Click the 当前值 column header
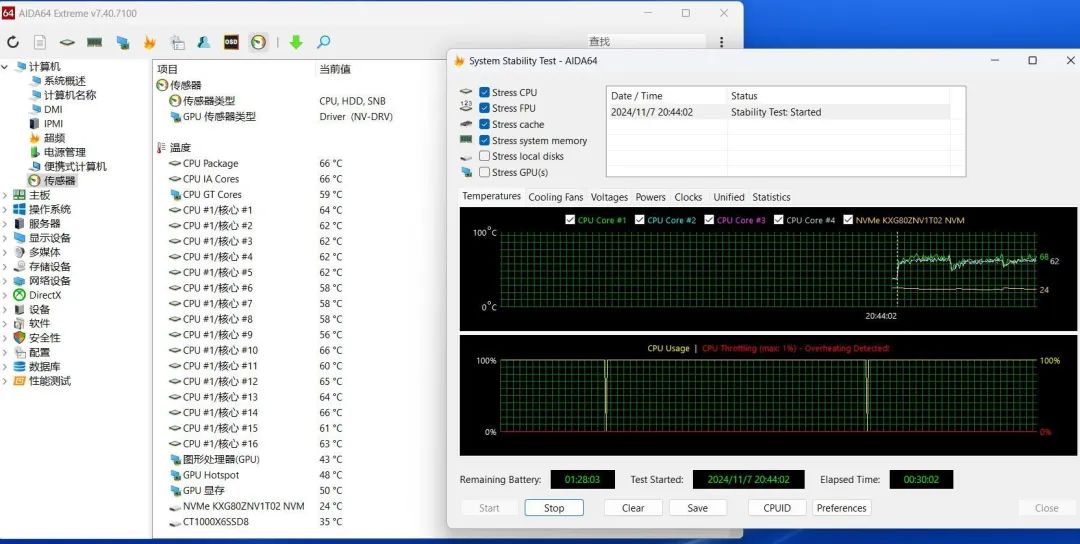 tap(335, 69)
